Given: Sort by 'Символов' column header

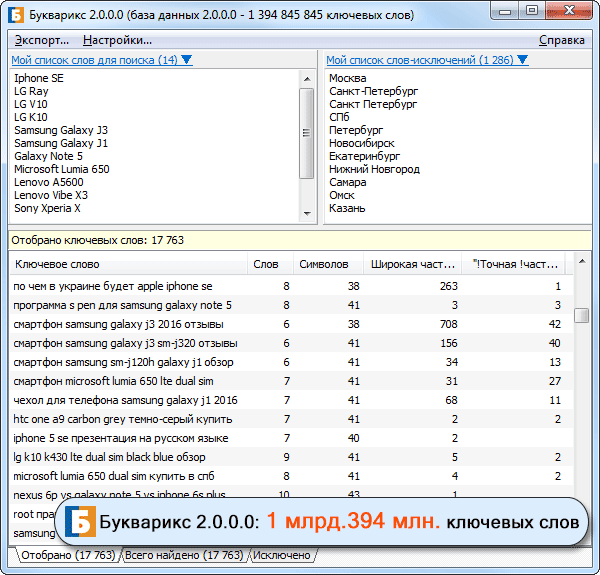Looking at the screenshot, I should point(324,264).
